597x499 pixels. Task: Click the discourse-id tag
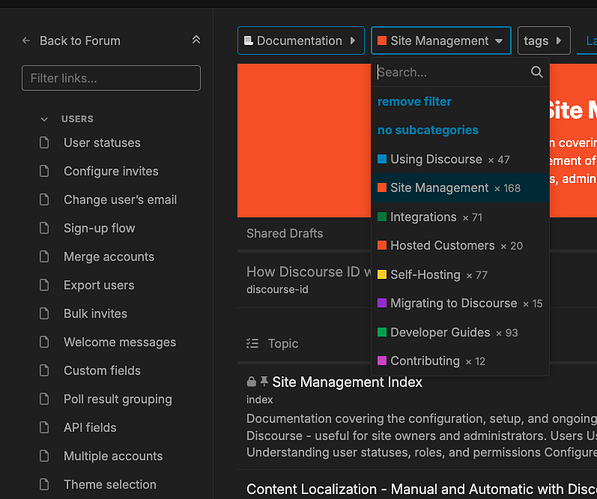tap(277, 289)
